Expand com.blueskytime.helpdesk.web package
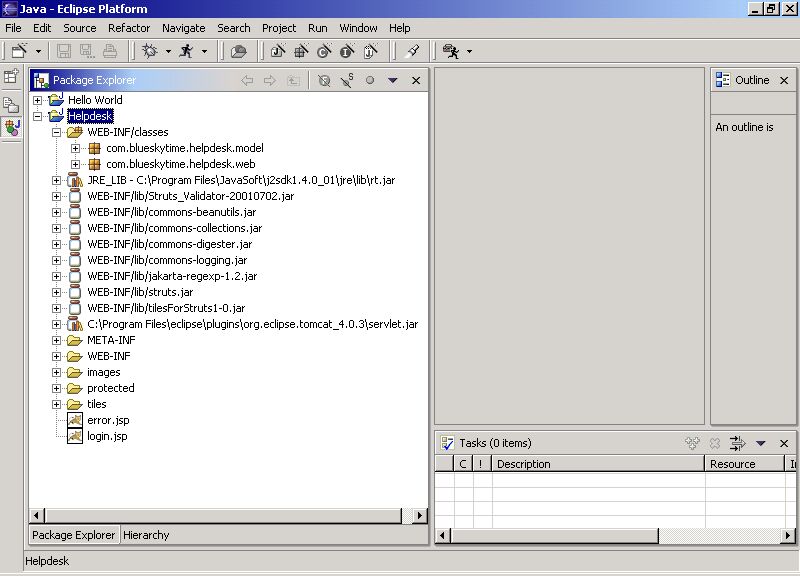 pyautogui.click(x=76, y=164)
